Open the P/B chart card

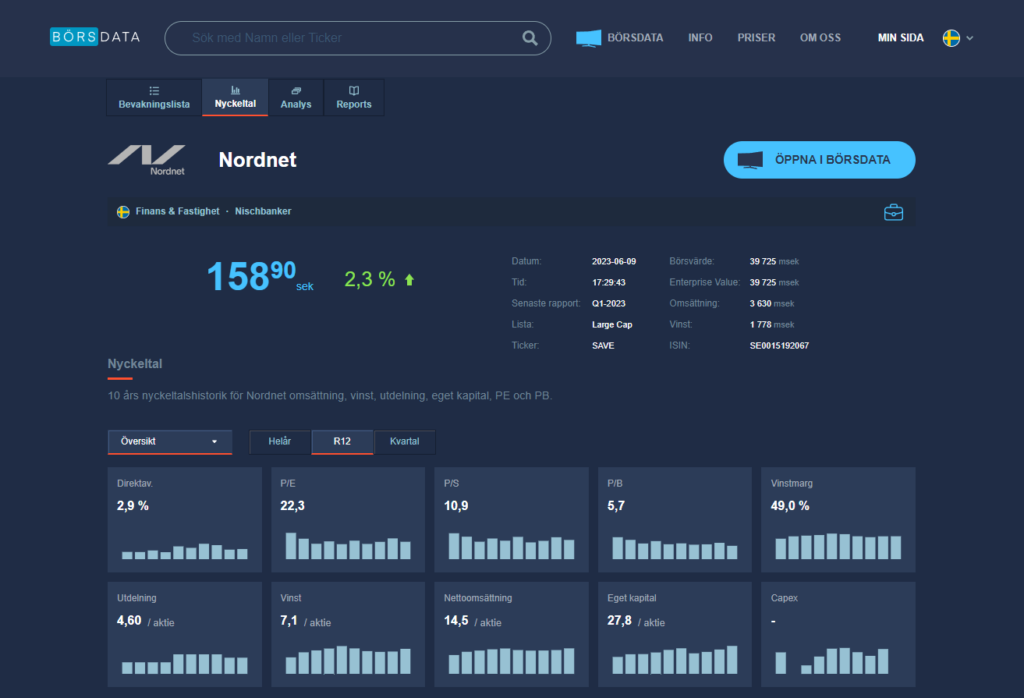tap(675, 520)
